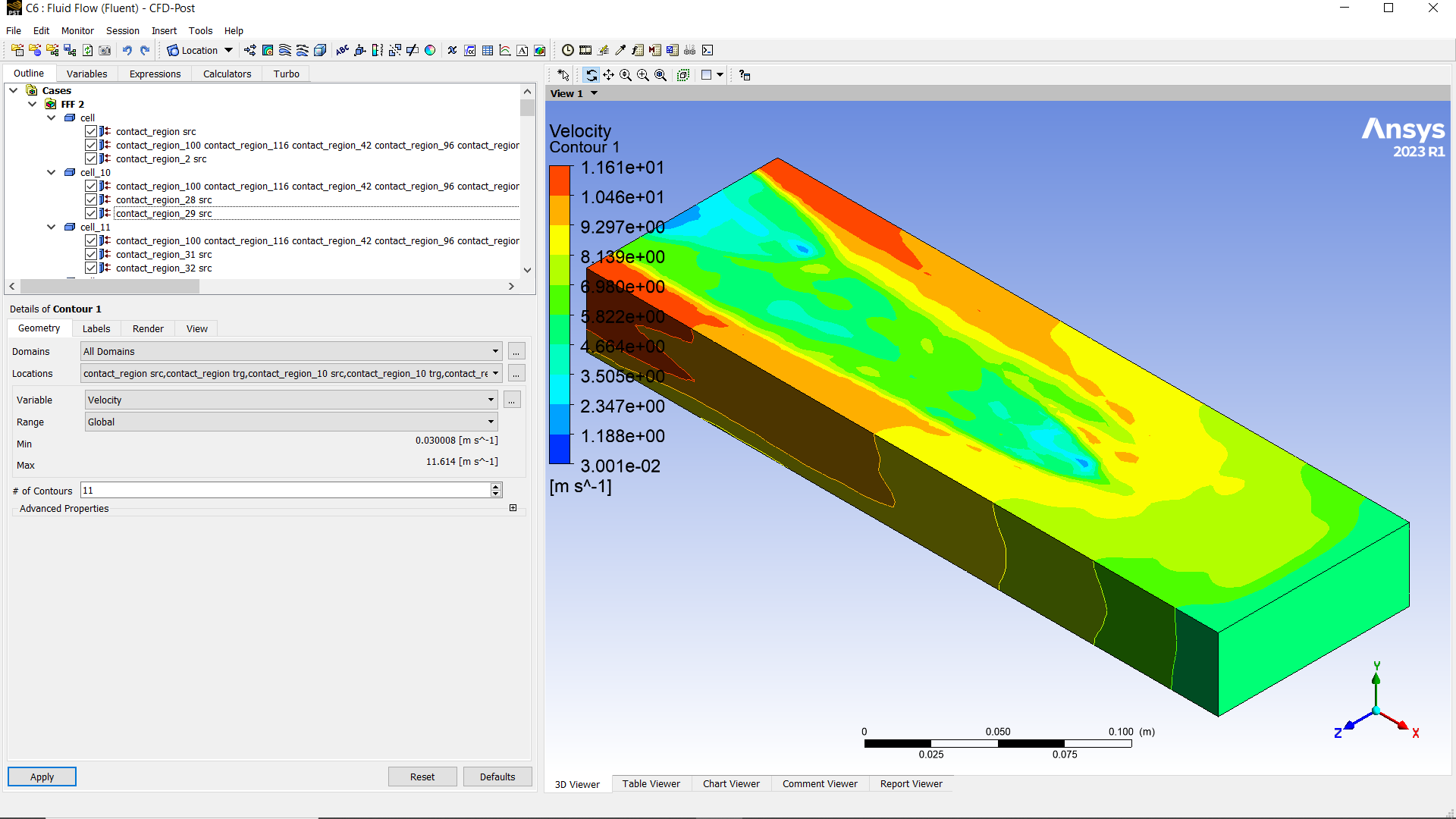
Task: Uncheck contact_region src under cell
Action: pyautogui.click(x=91, y=131)
